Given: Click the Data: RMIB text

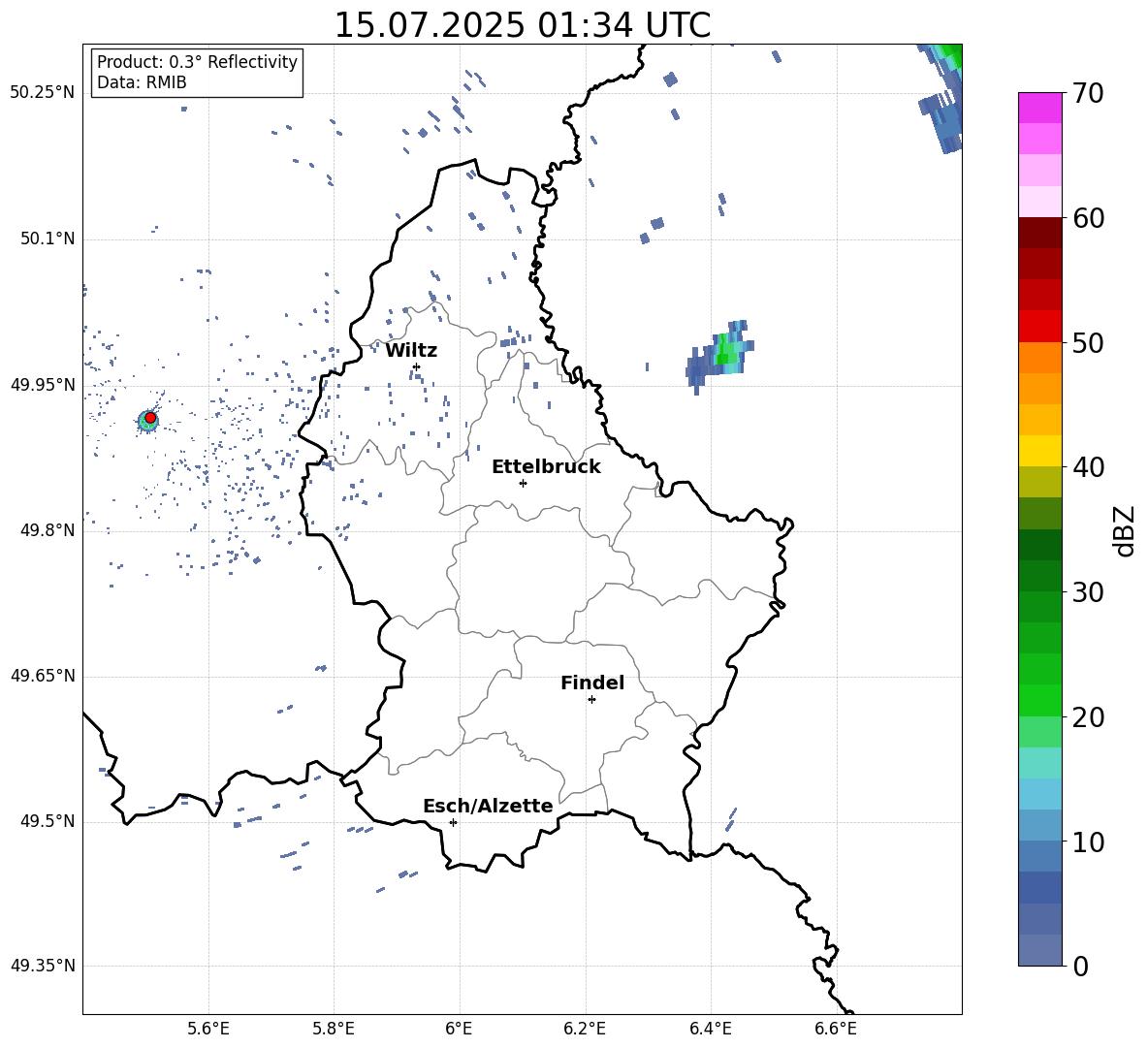Looking at the screenshot, I should pyautogui.click(x=142, y=82).
